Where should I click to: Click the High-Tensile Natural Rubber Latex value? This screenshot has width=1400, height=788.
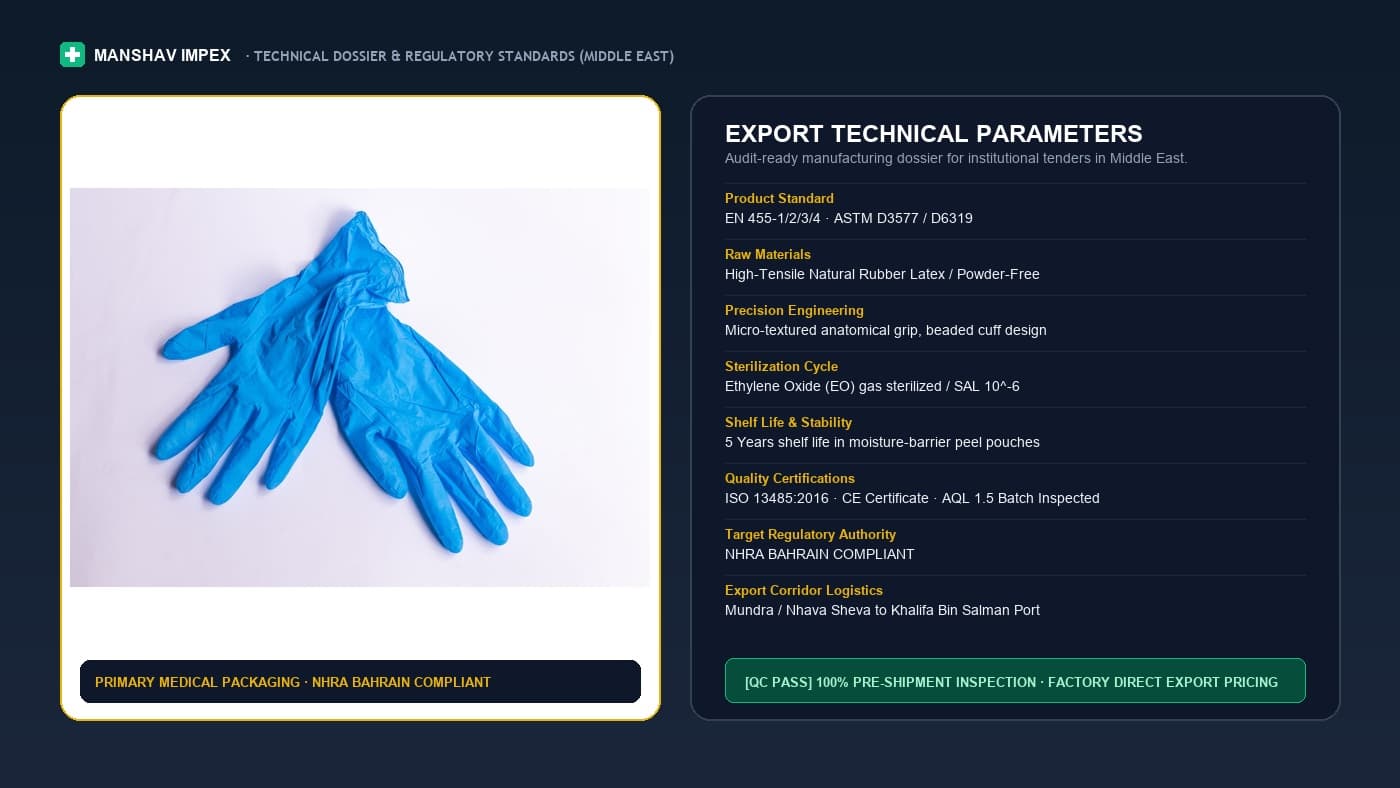[882, 274]
